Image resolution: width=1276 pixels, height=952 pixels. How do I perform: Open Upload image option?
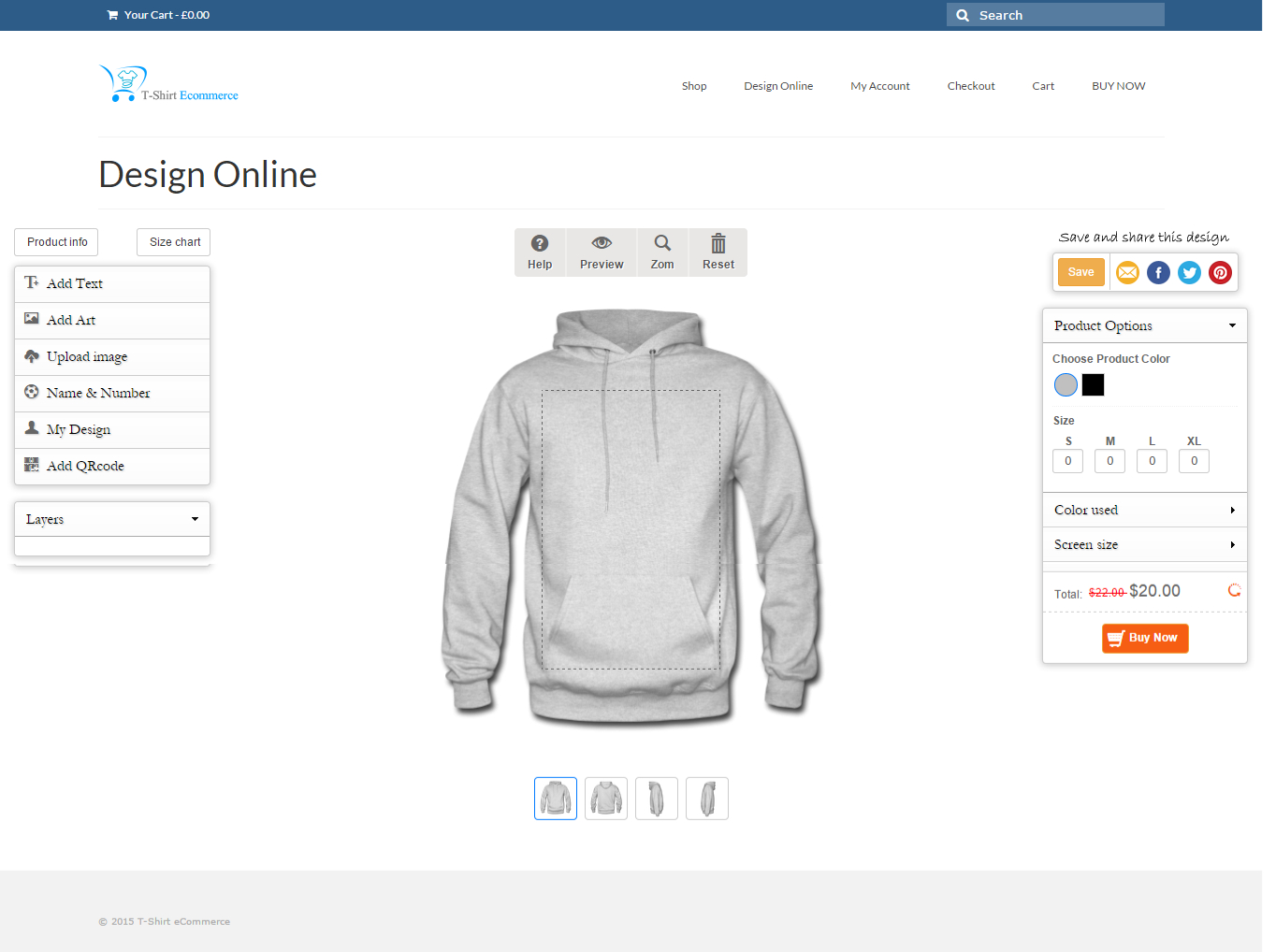point(112,356)
